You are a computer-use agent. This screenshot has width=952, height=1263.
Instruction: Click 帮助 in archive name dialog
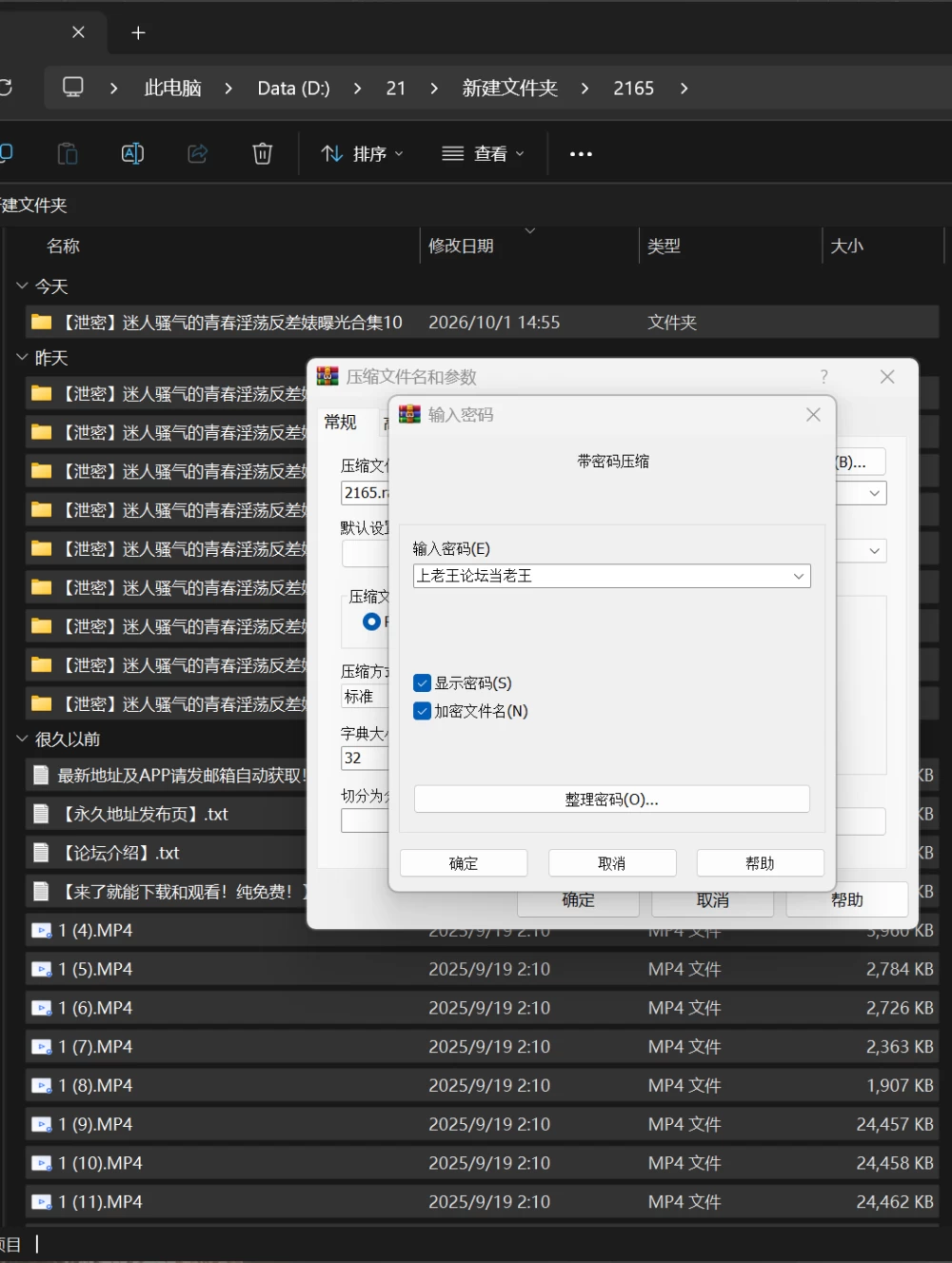[x=847, y=899]
